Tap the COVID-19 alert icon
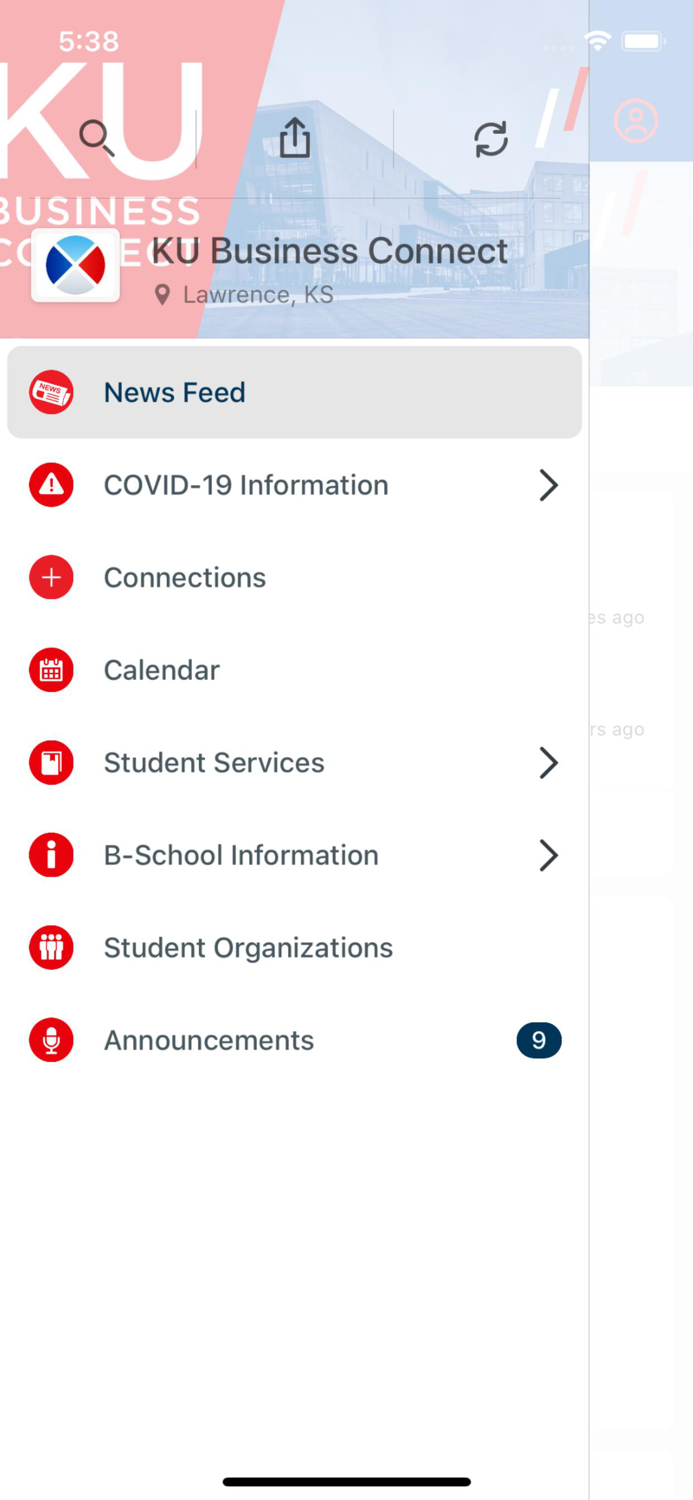This screenshot has width=693, height=1500. click(x=51, y=485)
